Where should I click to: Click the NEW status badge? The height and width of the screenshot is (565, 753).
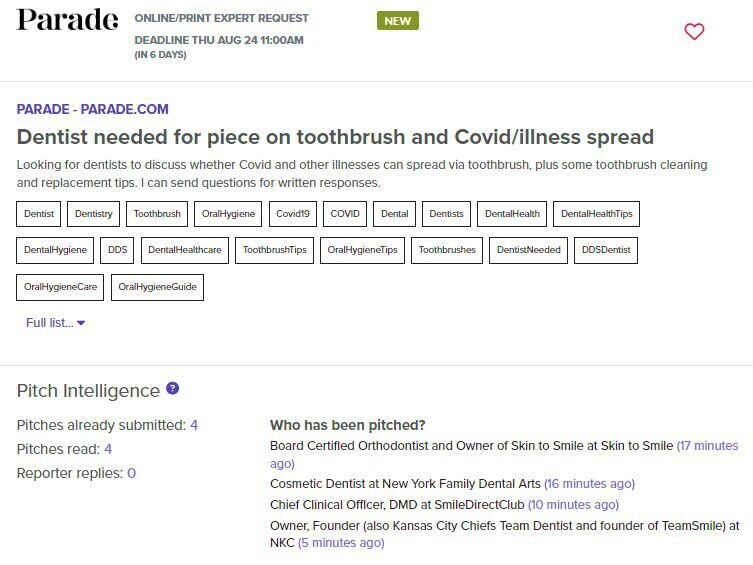coord(397,21)
